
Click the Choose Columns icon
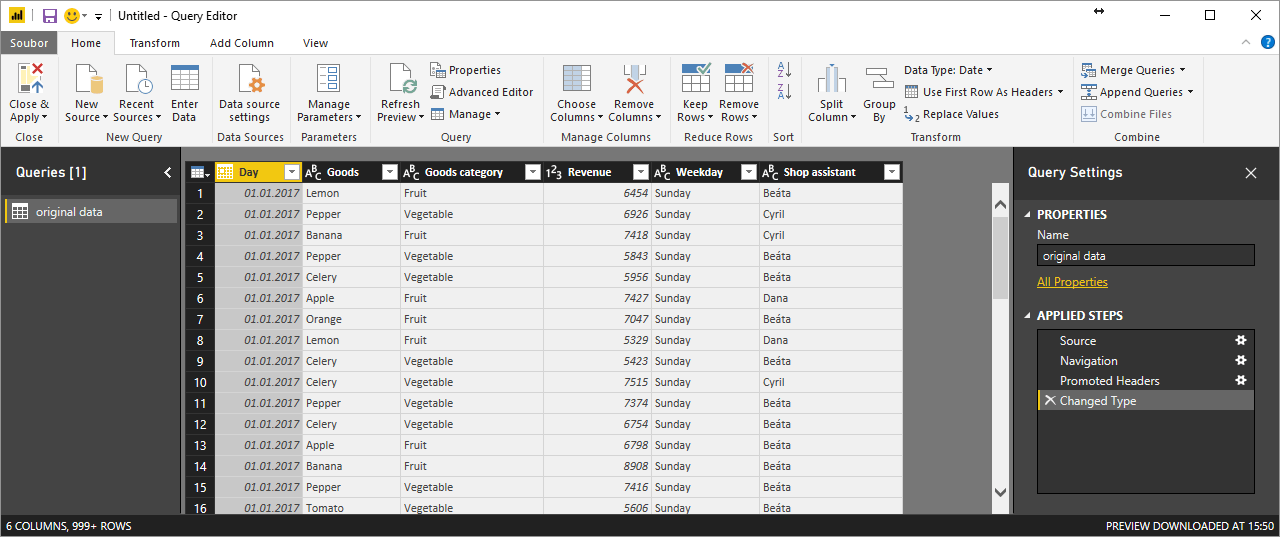576,79
